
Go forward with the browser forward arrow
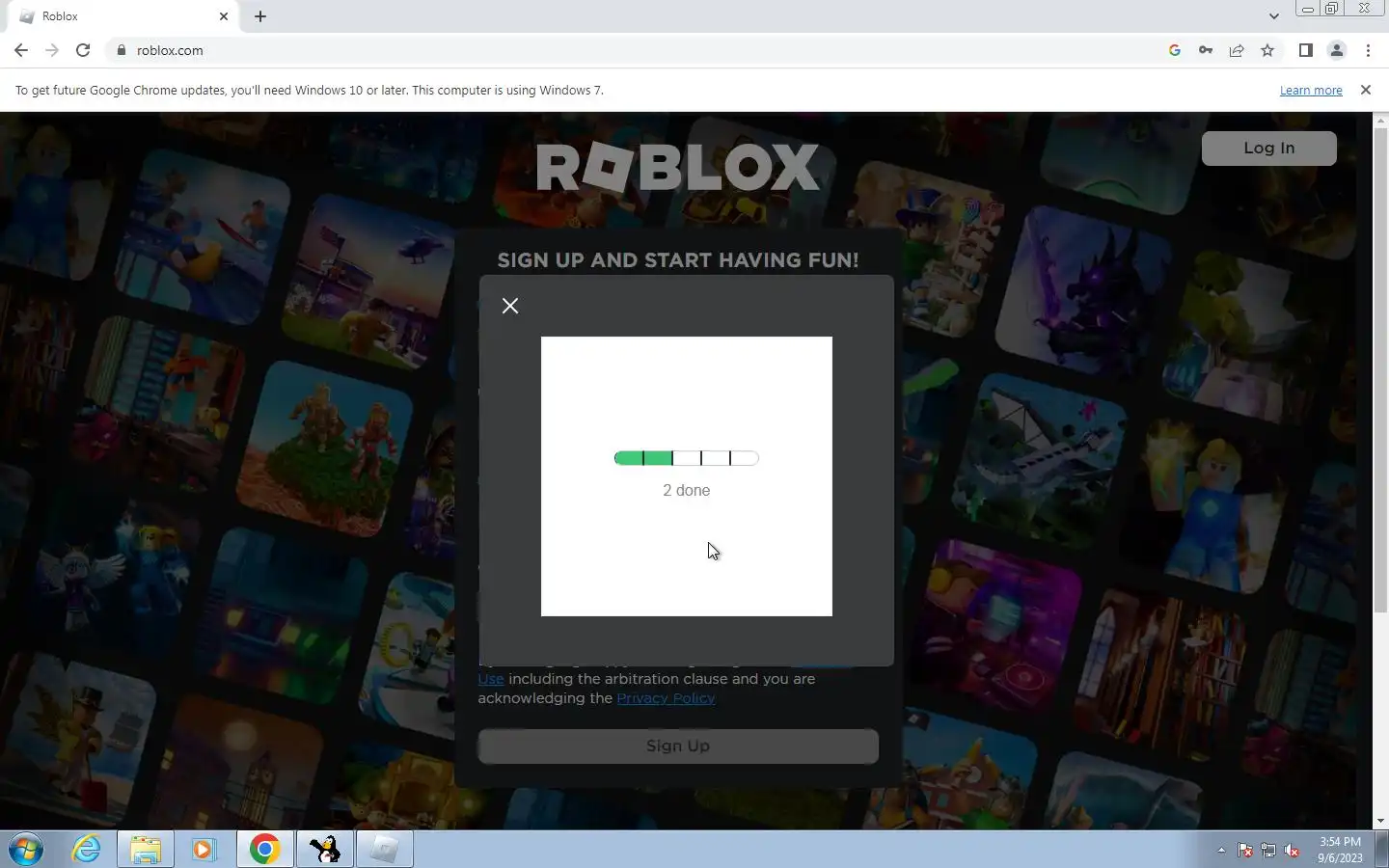[52, 50]
